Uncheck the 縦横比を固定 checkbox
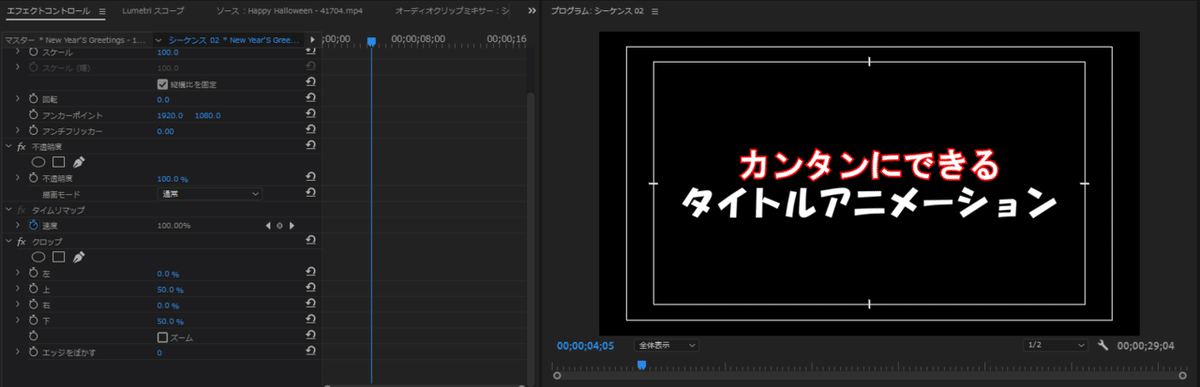Image resolution: width=1200 pixels, height=387 pixels. (x=163, y=84)
